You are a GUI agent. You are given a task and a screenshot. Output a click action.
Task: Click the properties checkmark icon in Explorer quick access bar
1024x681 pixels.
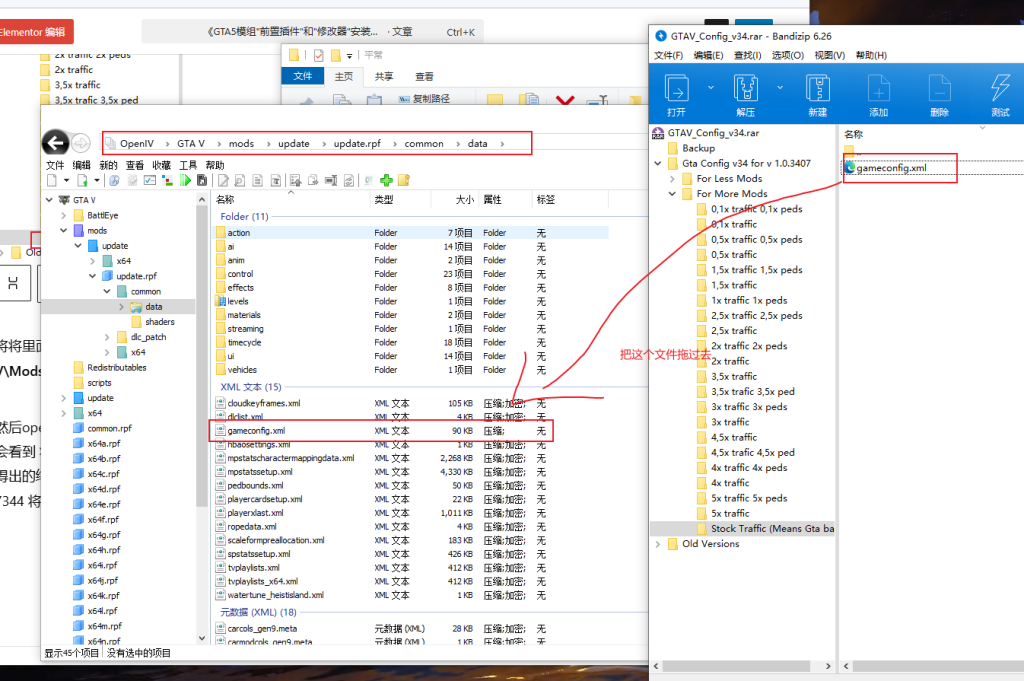(319, 55)
